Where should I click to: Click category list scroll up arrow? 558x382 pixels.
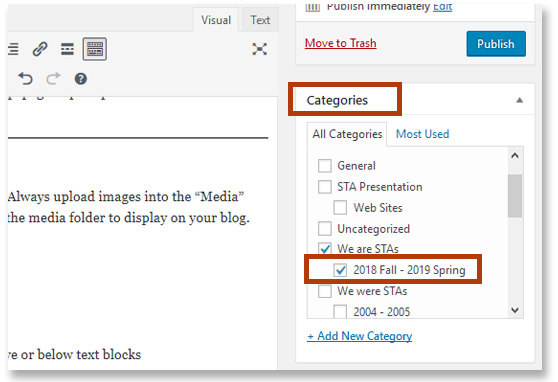[x=515, y=156]
